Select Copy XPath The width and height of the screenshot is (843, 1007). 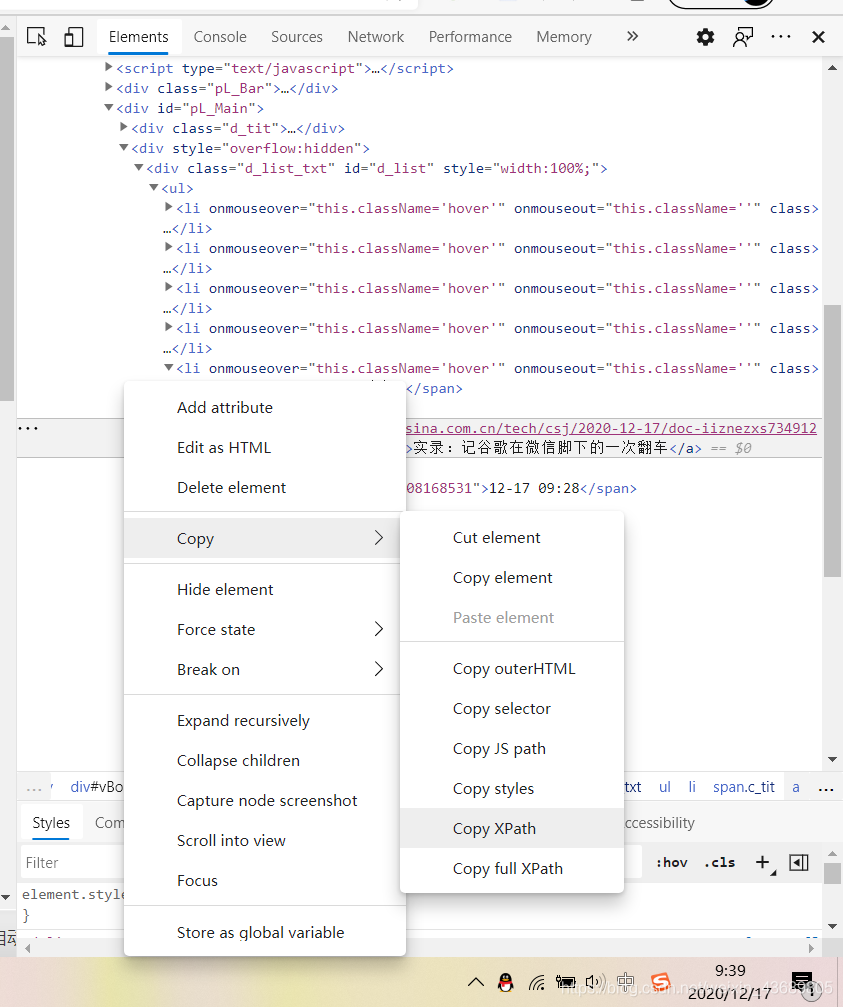pyautogui.click(x=512, y=828)
